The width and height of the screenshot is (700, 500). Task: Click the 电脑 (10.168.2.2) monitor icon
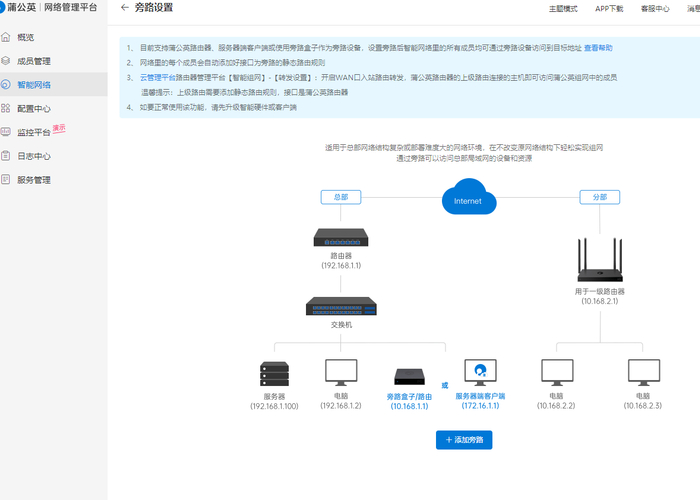[x=557, y=372]
